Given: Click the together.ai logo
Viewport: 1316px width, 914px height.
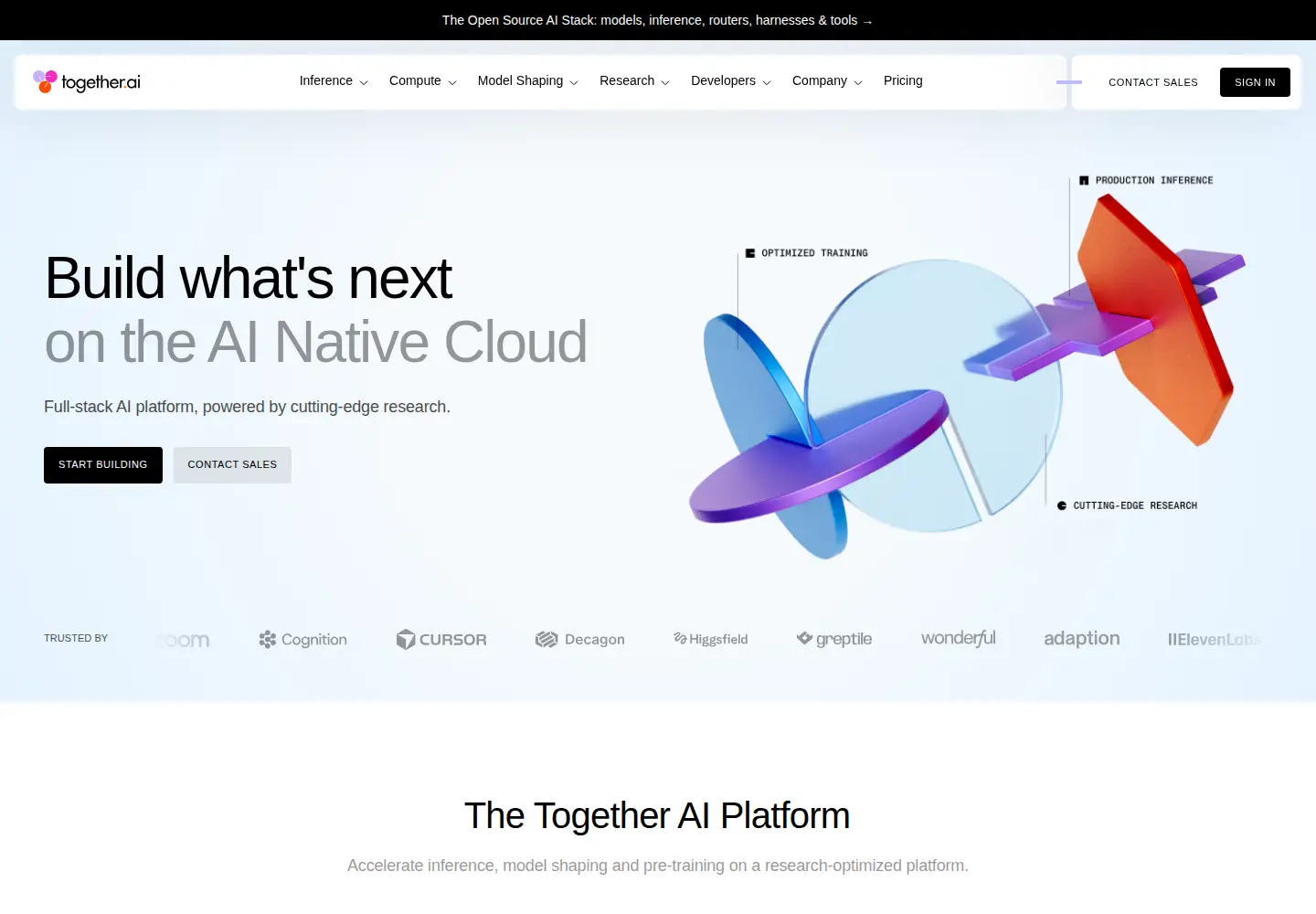Looking at the screenshot, I should click(x=87, y=81).
